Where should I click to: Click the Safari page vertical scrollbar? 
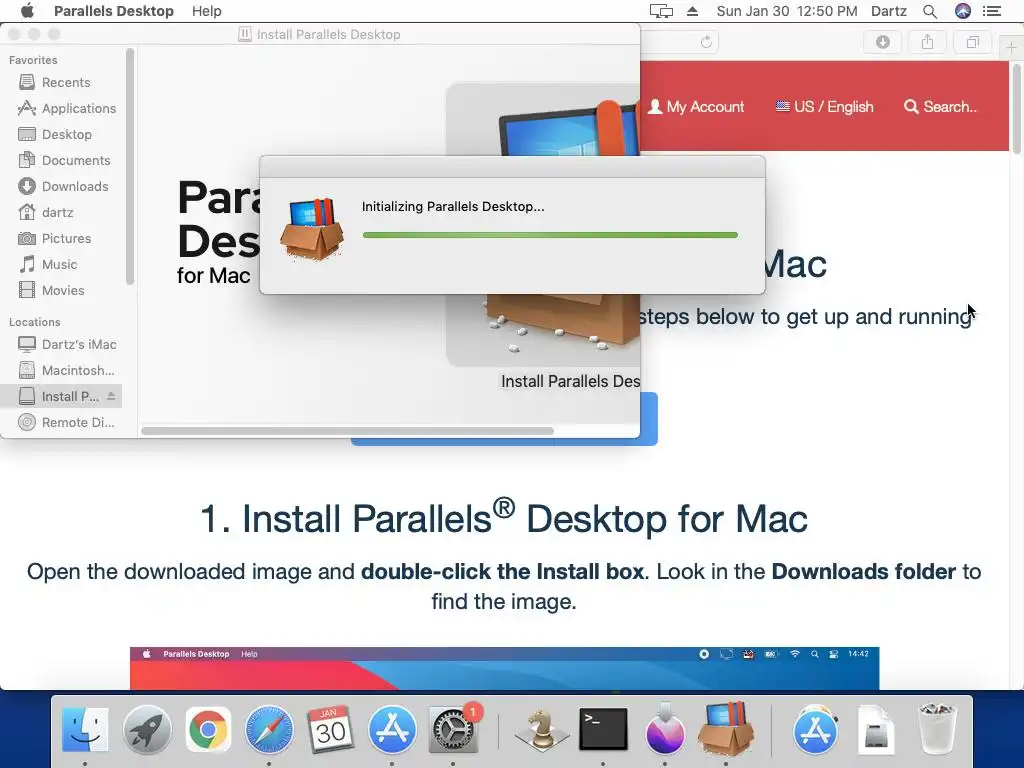tap(1017, 108)
